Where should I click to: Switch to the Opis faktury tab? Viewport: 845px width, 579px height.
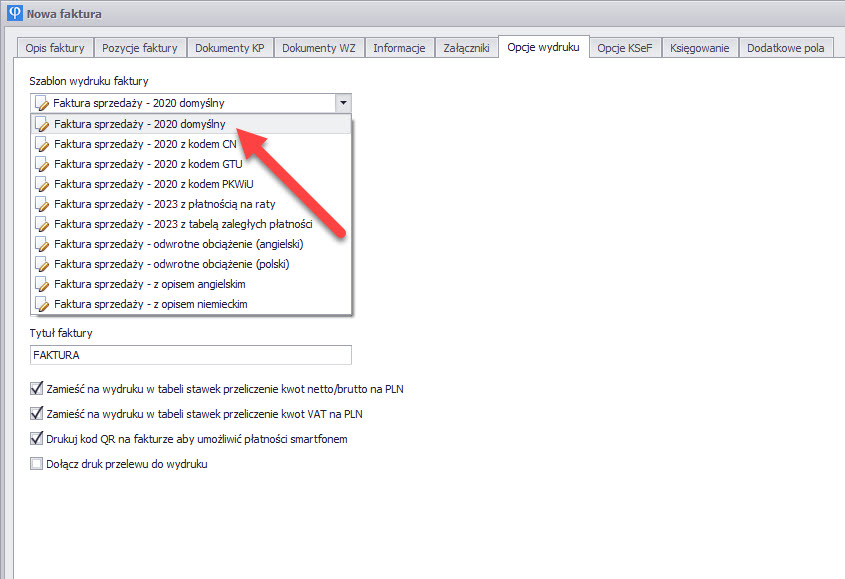click(x=55, y=48)
